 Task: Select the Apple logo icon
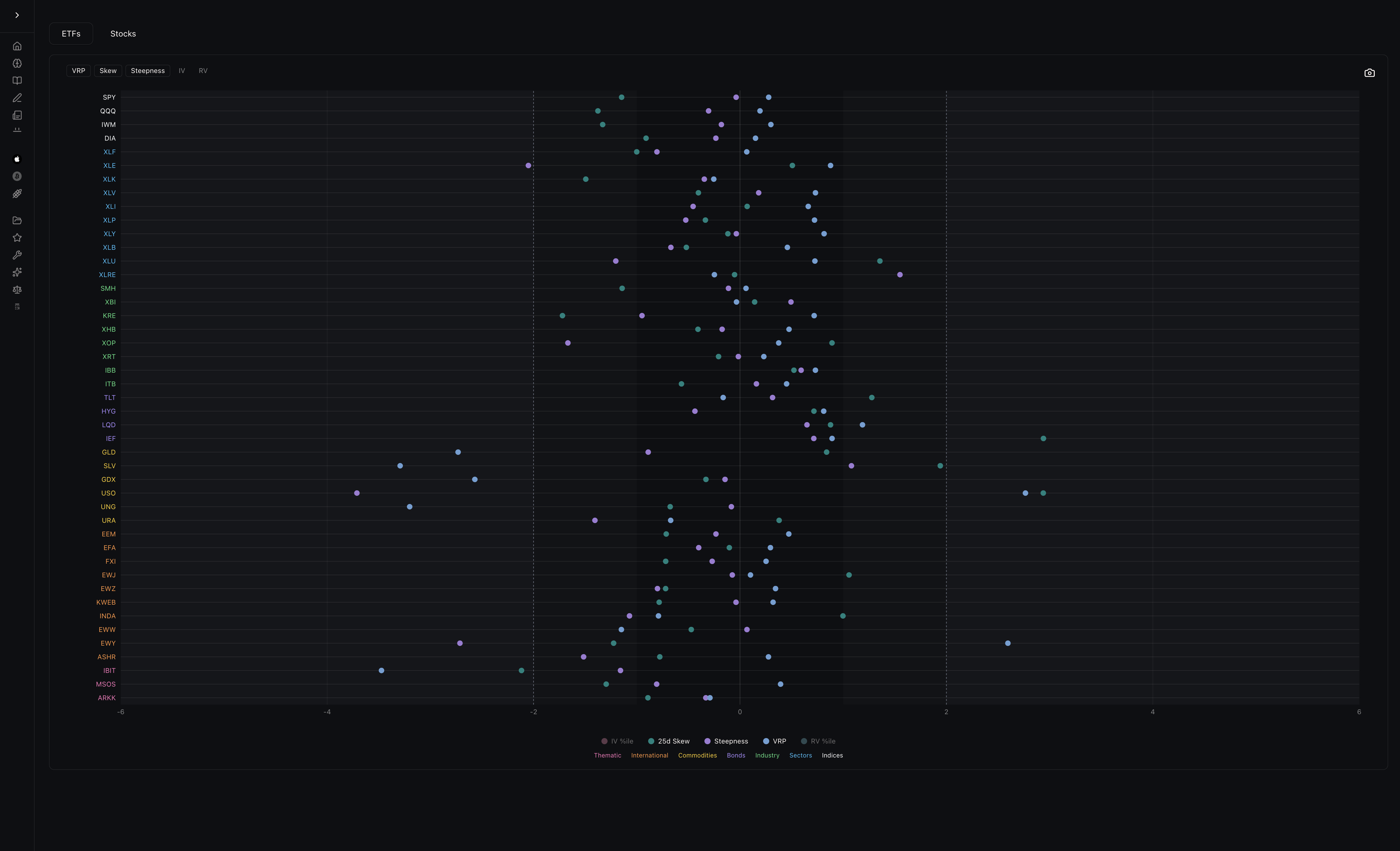tap(17, 159)
